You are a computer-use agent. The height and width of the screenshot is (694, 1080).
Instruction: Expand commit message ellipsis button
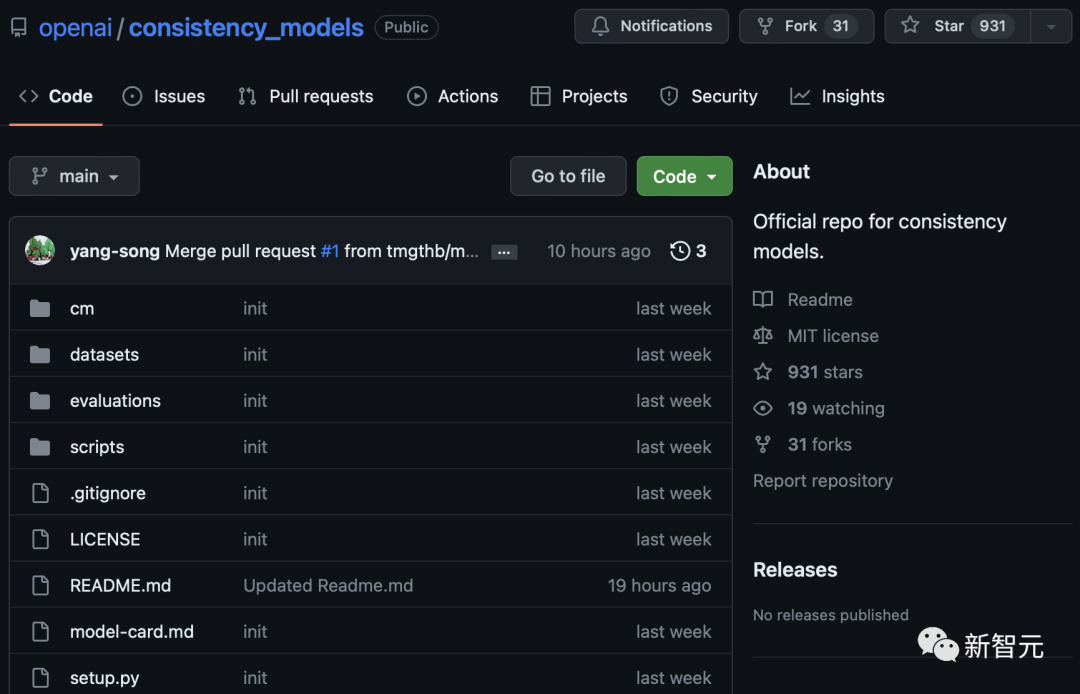click(504, 252)
